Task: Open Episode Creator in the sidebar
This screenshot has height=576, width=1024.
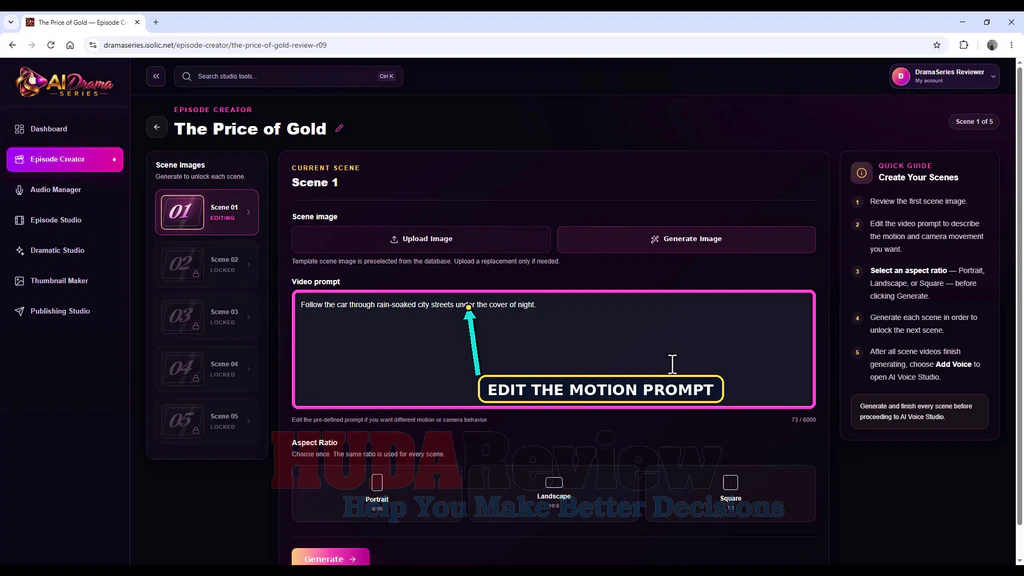Action: [65, 159]
